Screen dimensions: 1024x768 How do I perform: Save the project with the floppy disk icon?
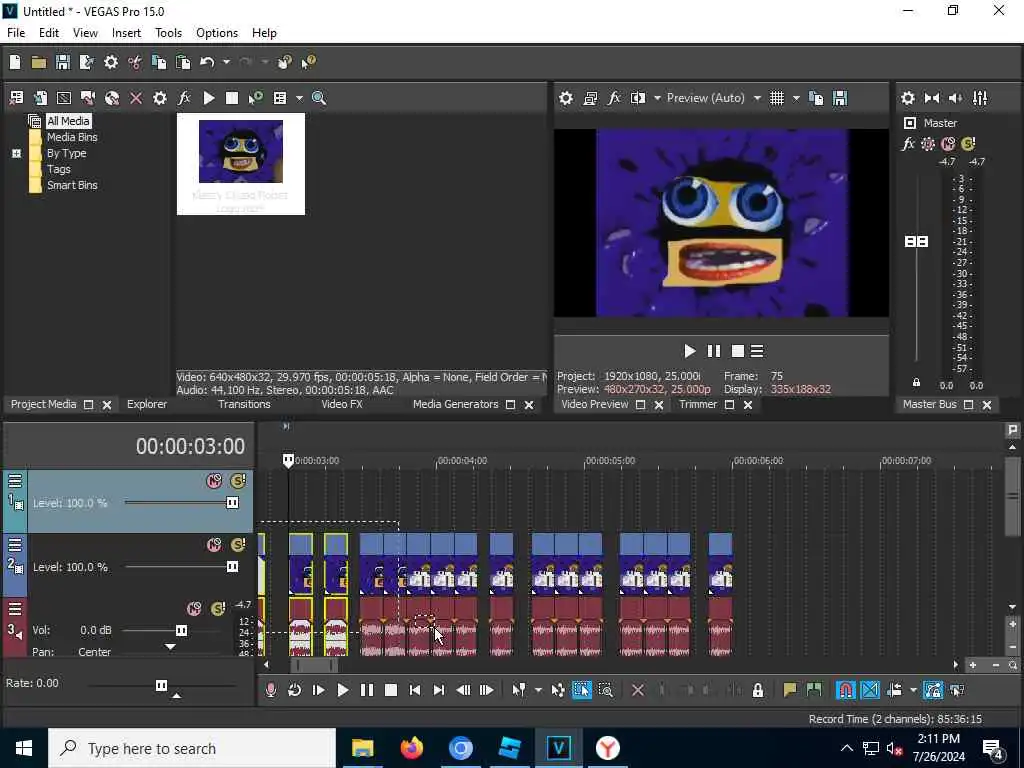[x=63, y=62]
